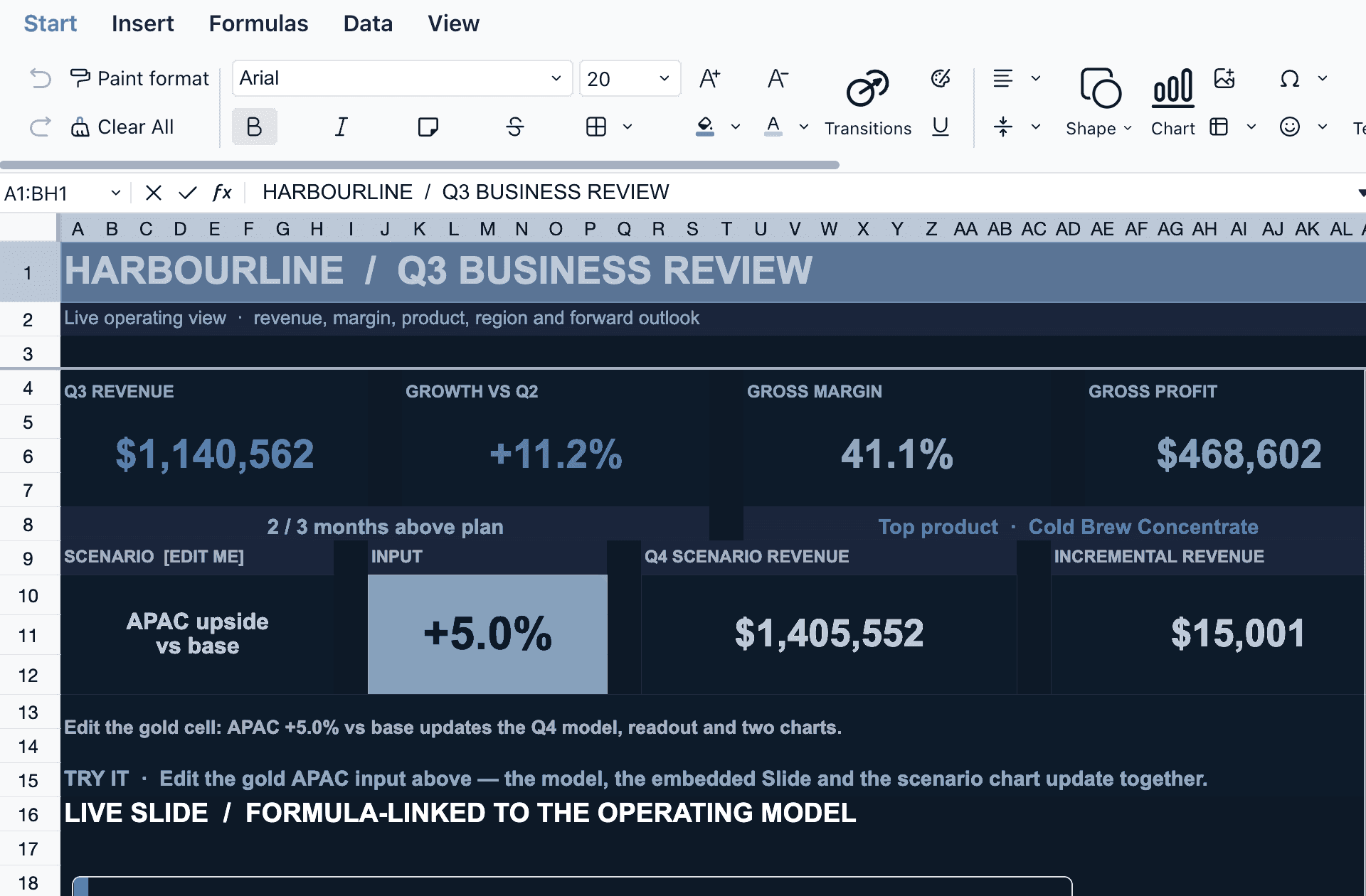Open the font size 20 dropdown
1366x896 pixels.
click(x=630, y=78)
